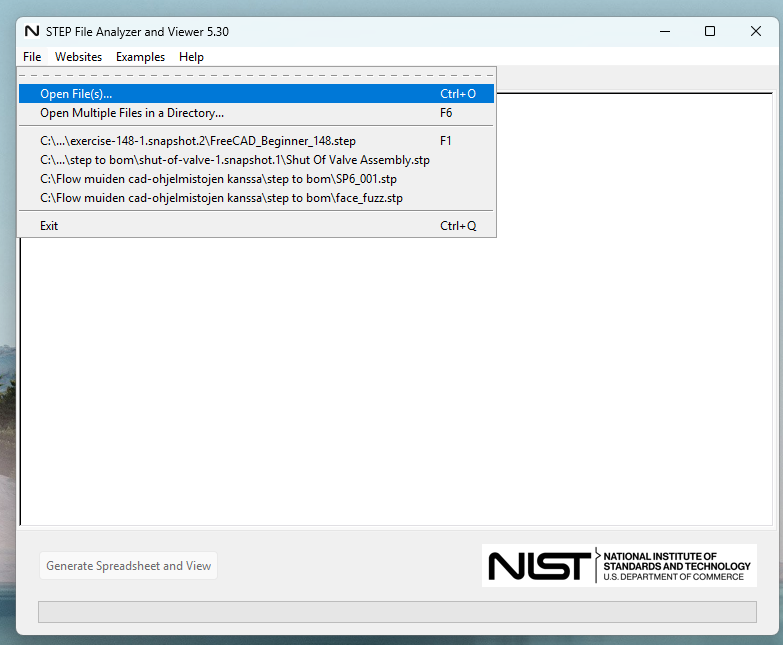Select Exit from the File menu
The width and height of the screenshot is (783, 645).
[x=49, y=226]
